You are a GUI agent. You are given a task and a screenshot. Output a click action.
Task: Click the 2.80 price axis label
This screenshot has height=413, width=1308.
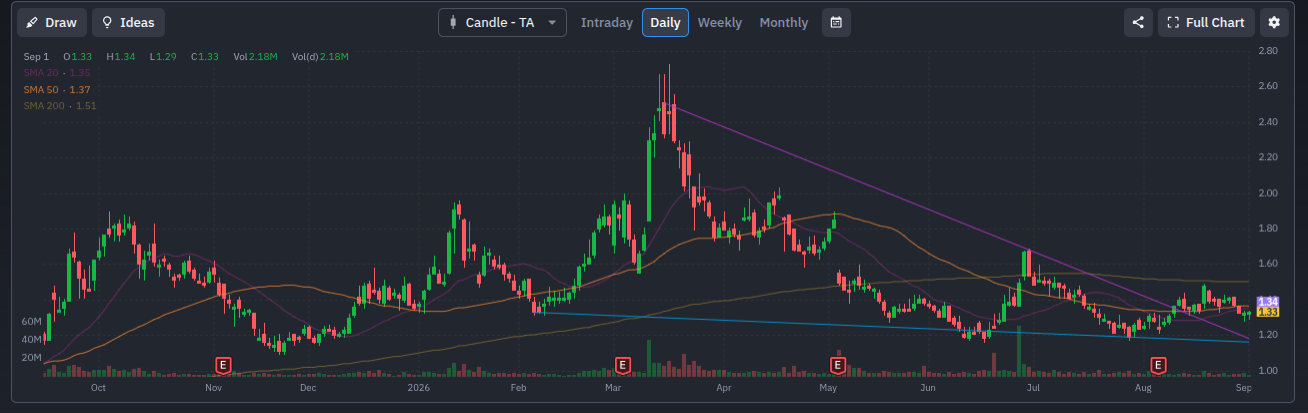1268,50
